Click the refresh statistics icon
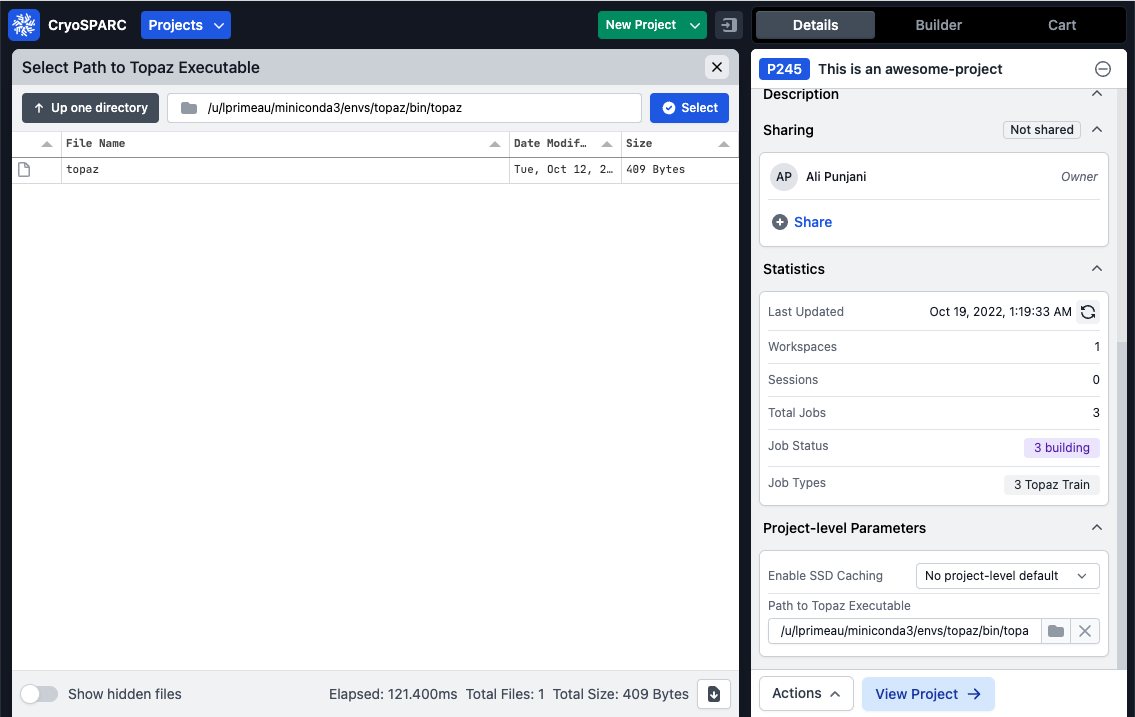 click(x=1088, y=312)
